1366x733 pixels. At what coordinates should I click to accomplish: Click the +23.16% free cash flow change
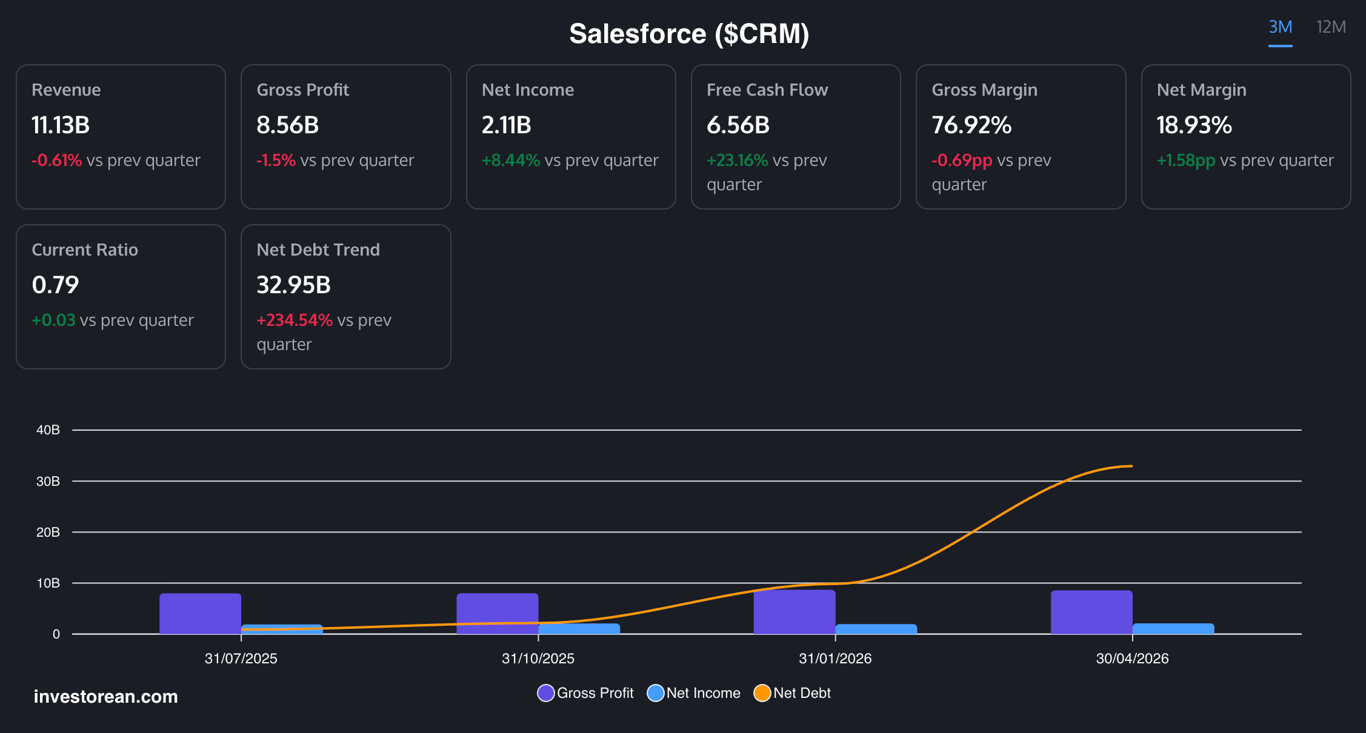point(738,160)
